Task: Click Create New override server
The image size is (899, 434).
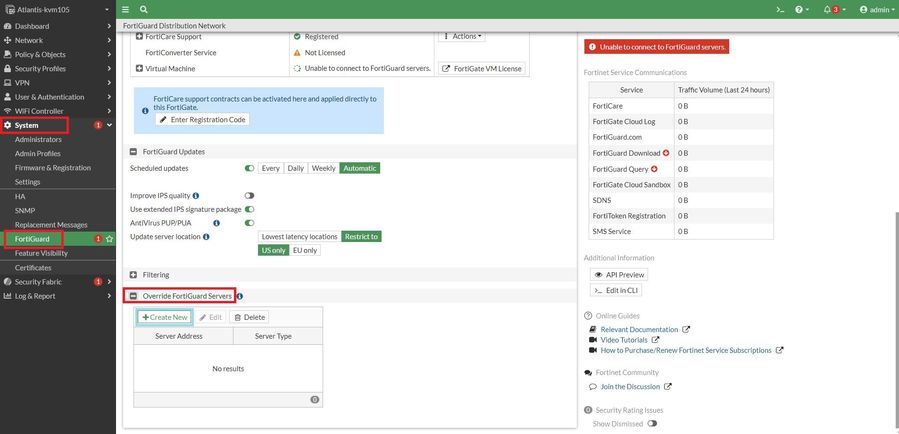Action: coord(165,317)
